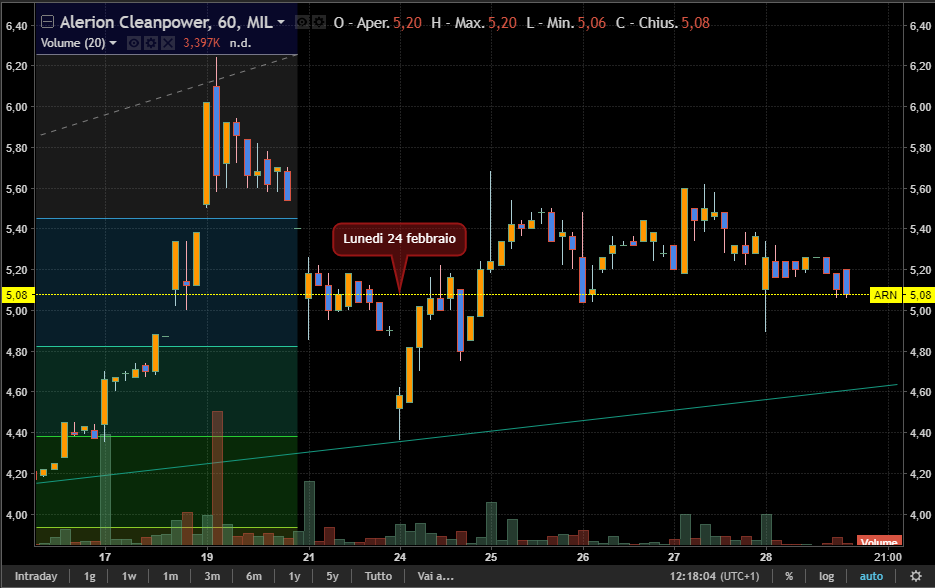Click the date label 27 on time axis
Image resolution: width=935 pixels, height=588 pixels.
674,557
